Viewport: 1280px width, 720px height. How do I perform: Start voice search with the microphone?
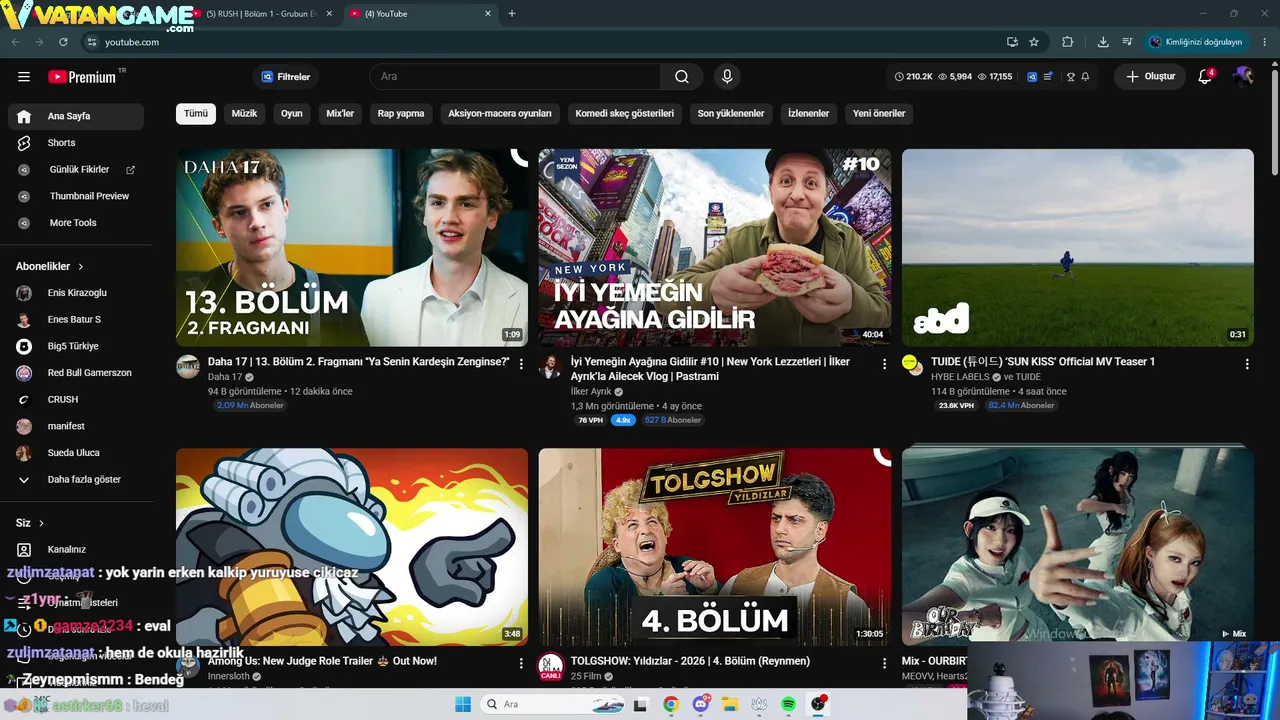coord(727,77)
